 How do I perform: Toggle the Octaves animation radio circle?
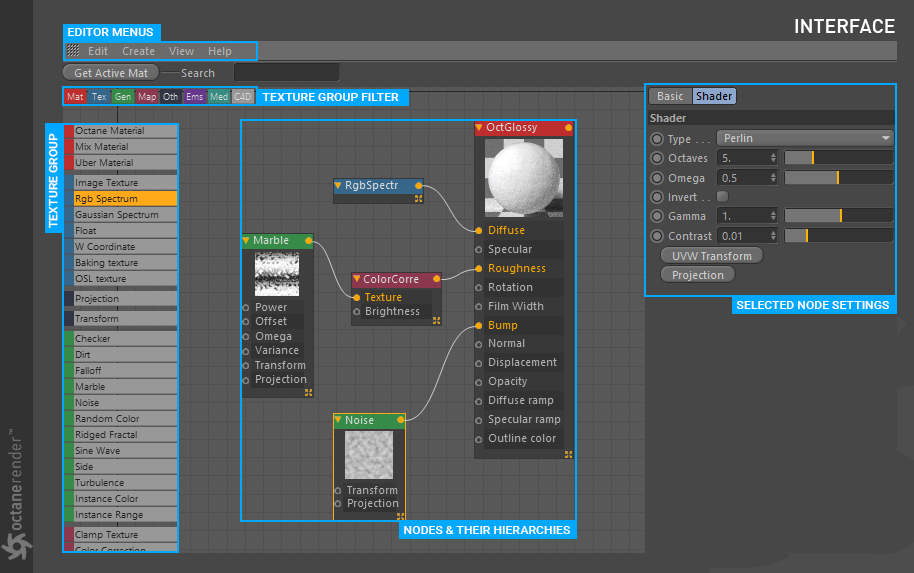click(657, 158)
